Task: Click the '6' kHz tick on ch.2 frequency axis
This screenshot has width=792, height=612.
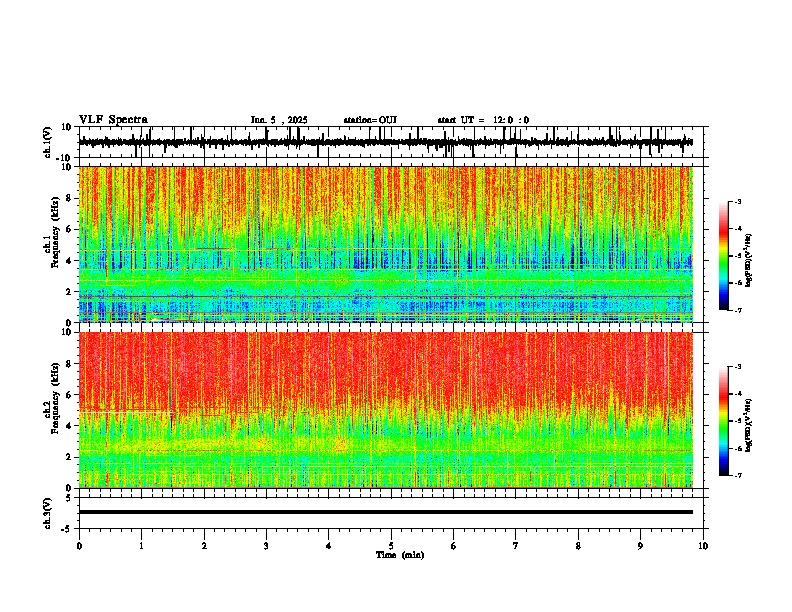Action: tap(69, 395)
